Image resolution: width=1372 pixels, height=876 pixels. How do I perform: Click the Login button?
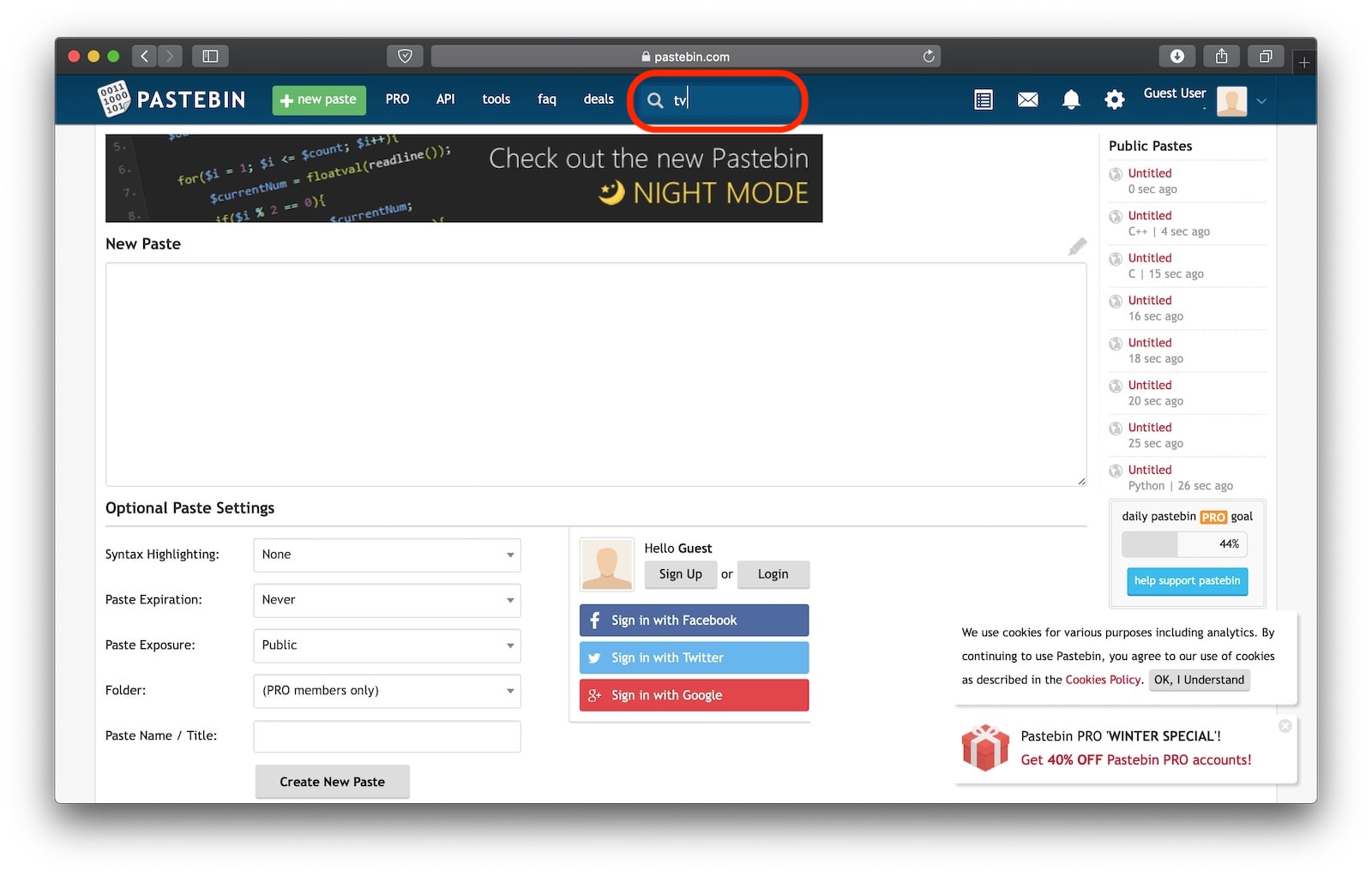tap(773, 574)
